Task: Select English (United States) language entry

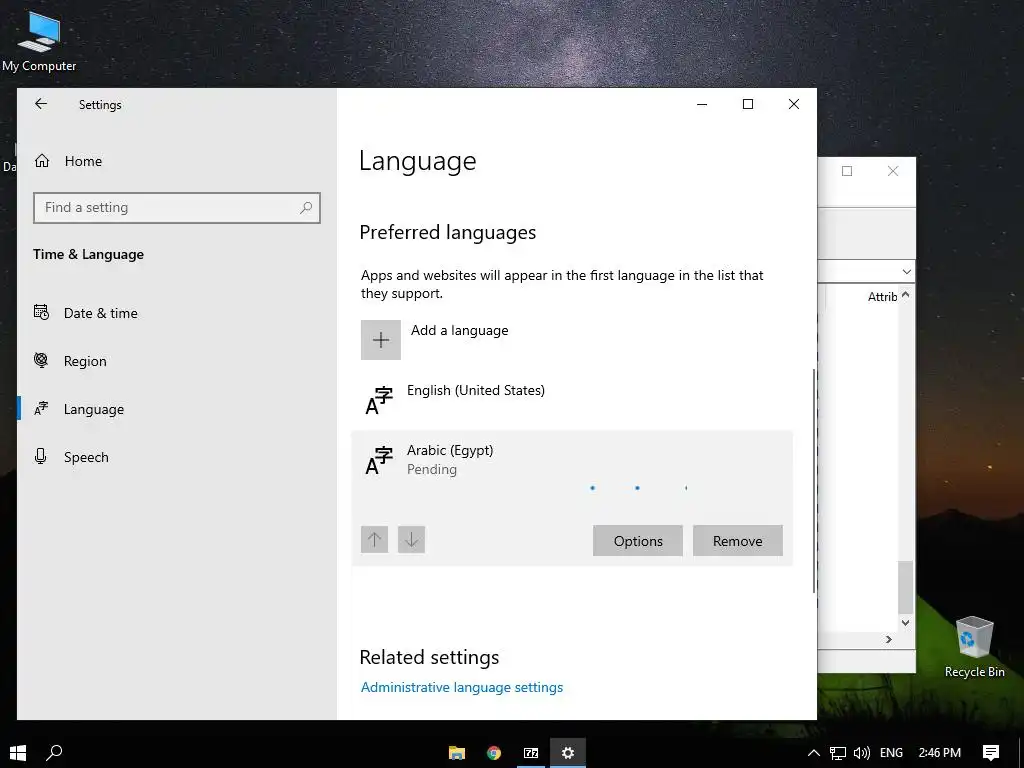Action: (x=572, y=399)
